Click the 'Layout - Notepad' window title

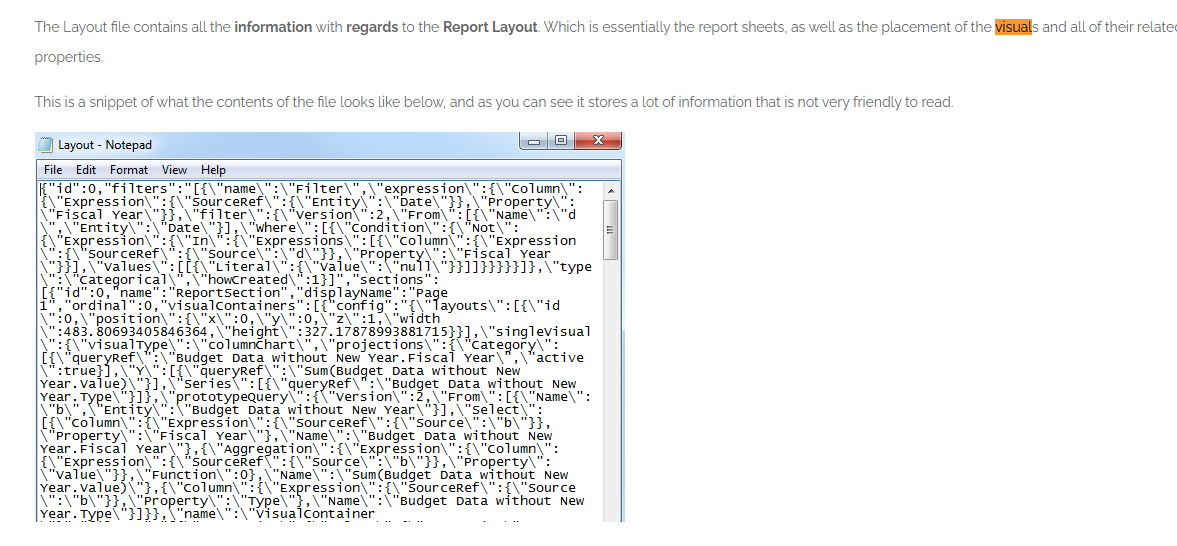(105, 145)
